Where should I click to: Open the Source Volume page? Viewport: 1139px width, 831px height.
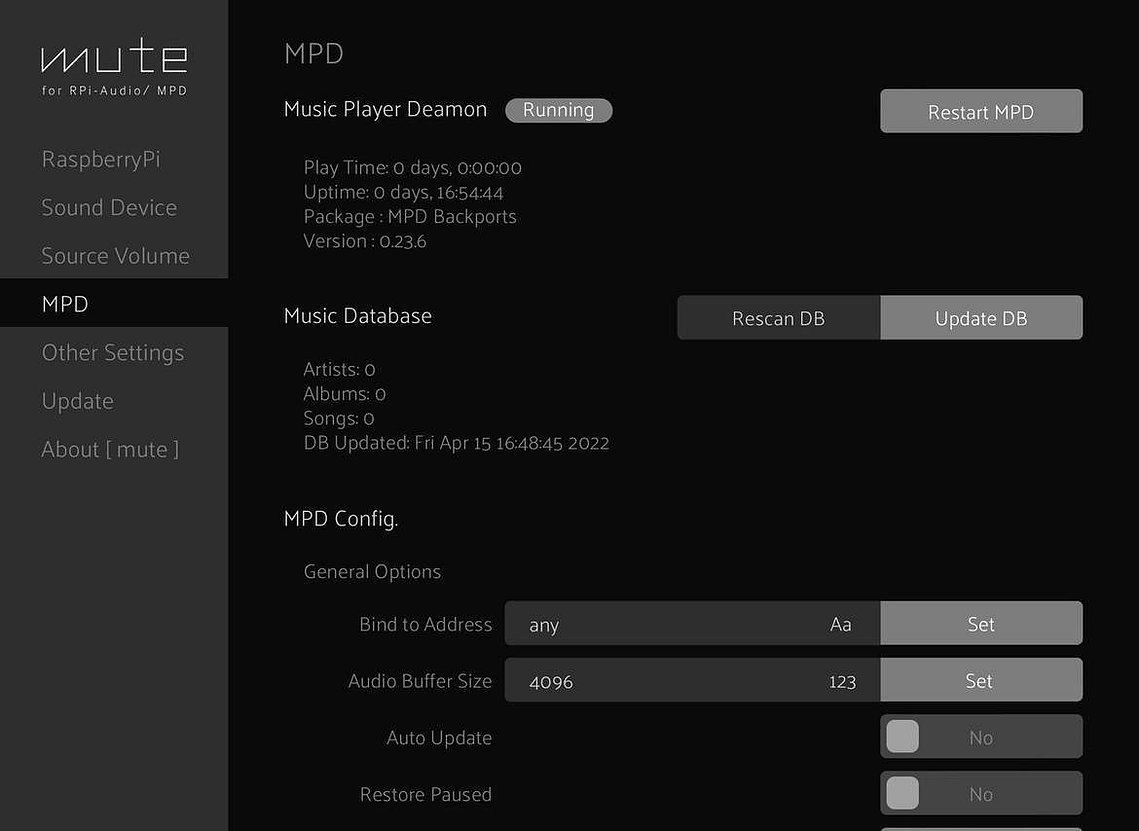tap(115, 256)
